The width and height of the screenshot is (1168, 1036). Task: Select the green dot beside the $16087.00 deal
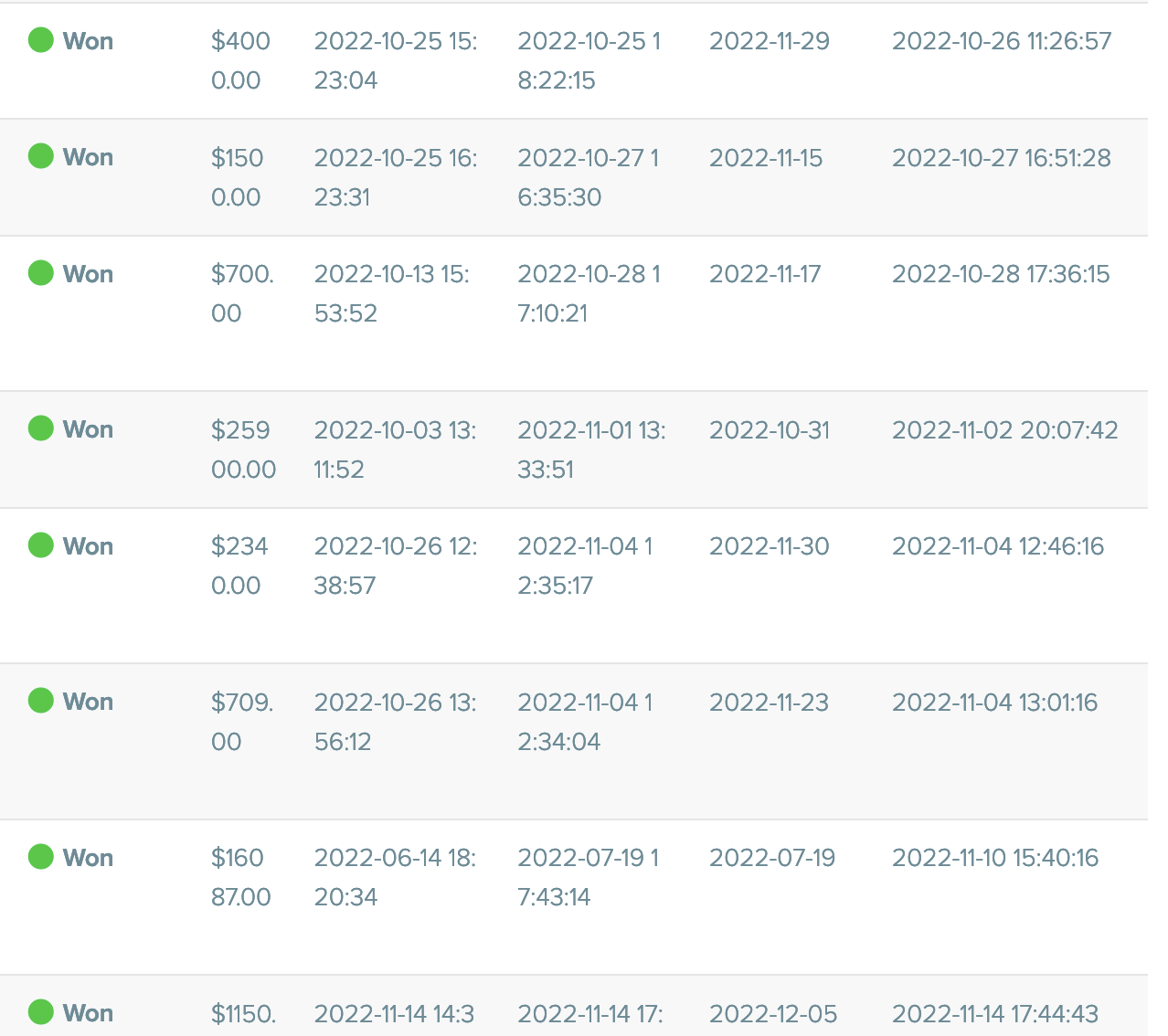click(x=41, y=857)
